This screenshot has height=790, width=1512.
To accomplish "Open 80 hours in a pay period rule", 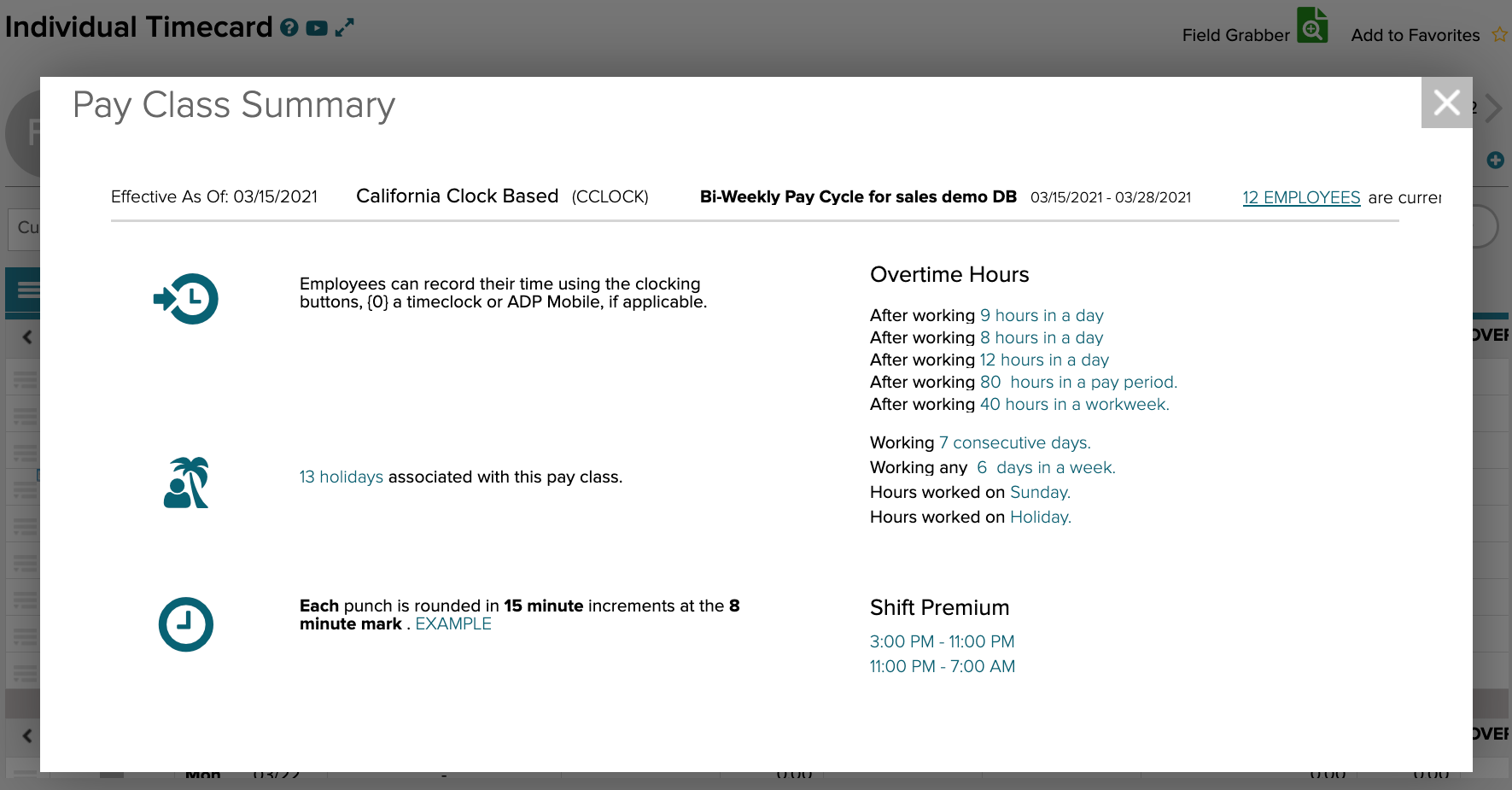I will click(x=1078, y=382).
